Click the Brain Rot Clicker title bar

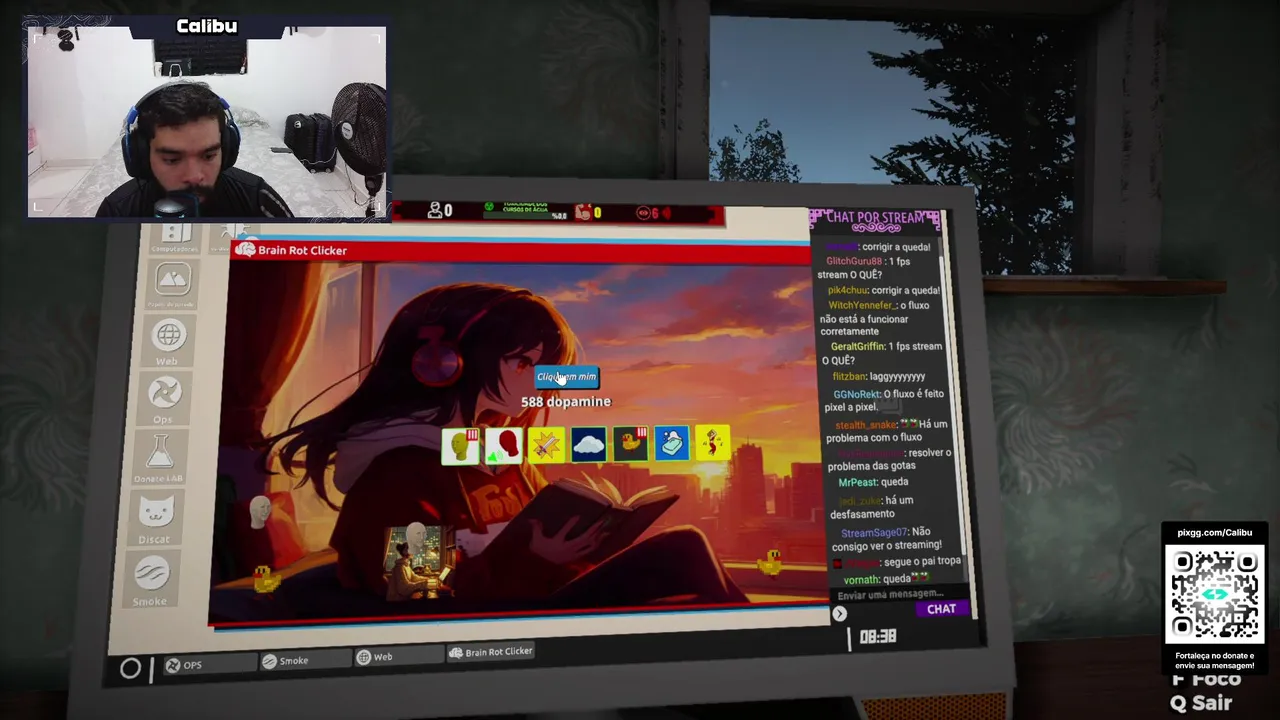point(520,251)
